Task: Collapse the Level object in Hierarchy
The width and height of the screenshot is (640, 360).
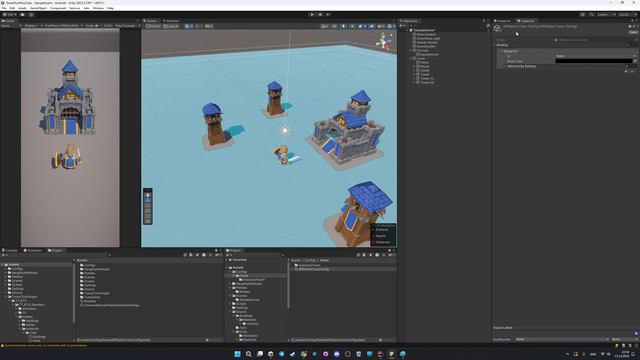Action: pyautogui.click(x=411, y=58)
